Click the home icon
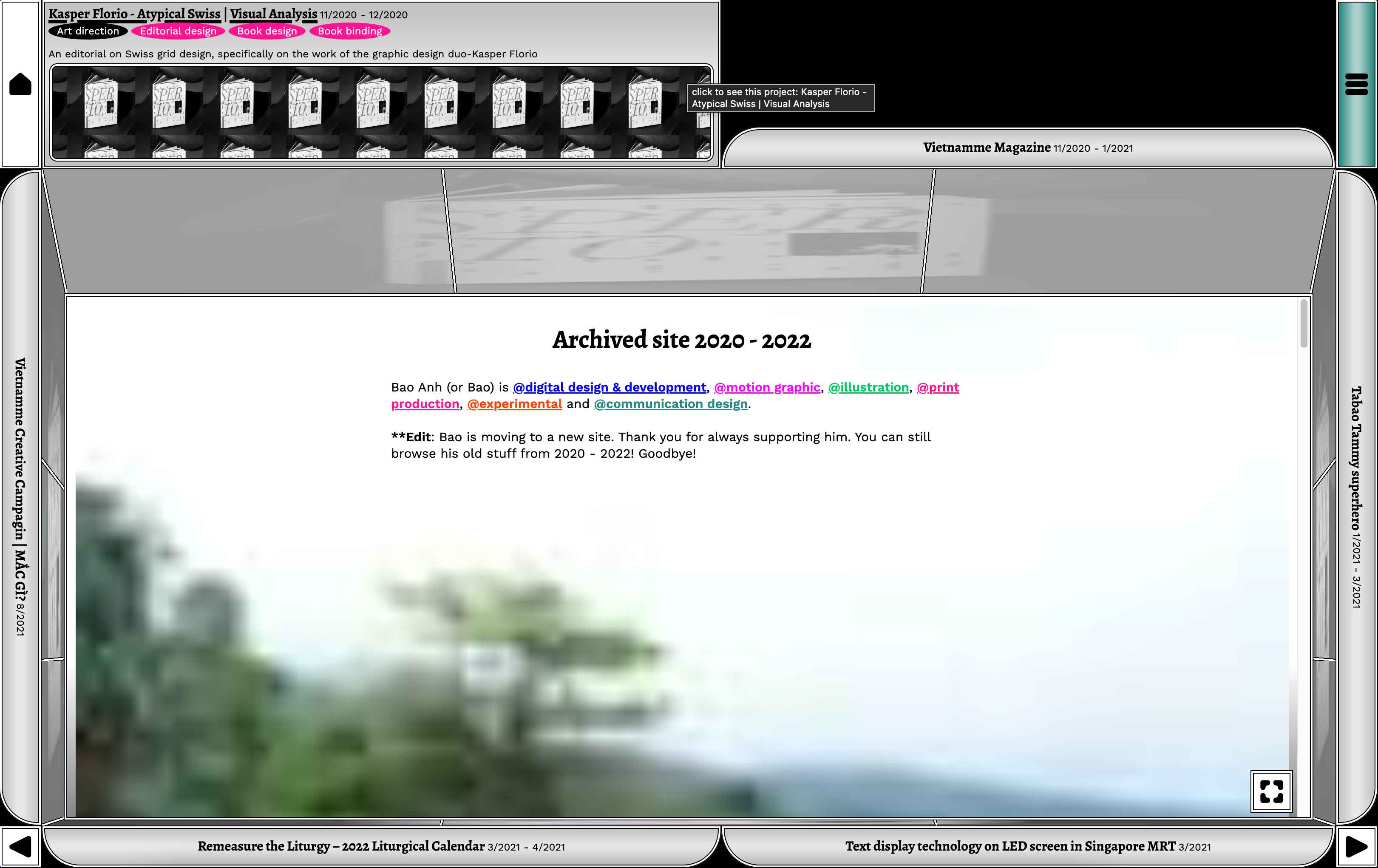 coord(20,84)
